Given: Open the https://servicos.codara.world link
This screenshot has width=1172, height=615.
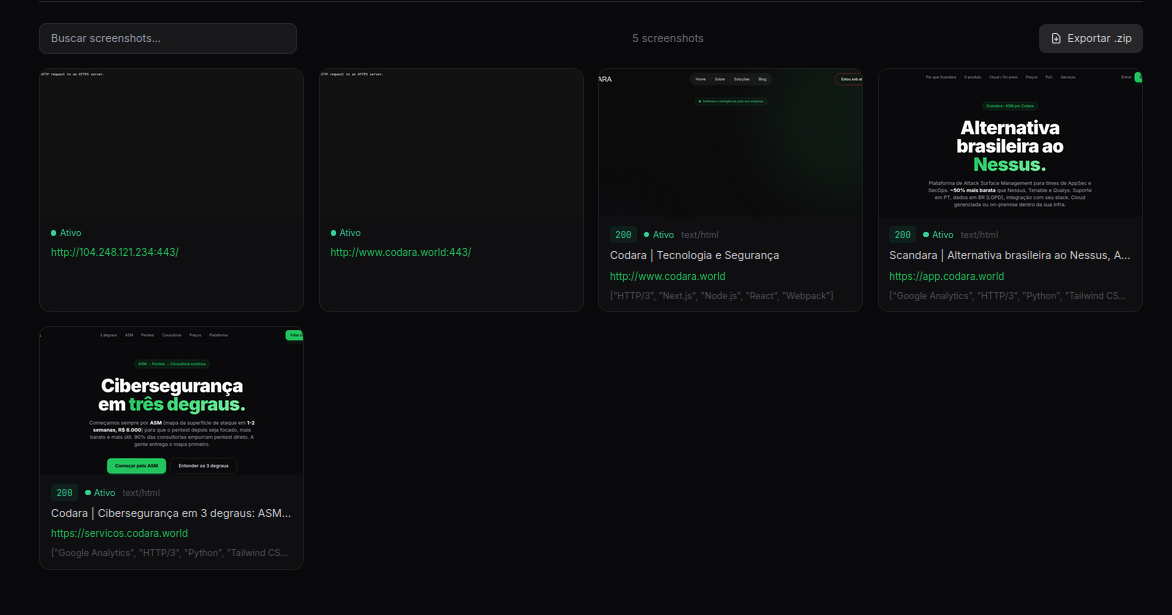Looking at the screenshot, I should click(120, 534).
